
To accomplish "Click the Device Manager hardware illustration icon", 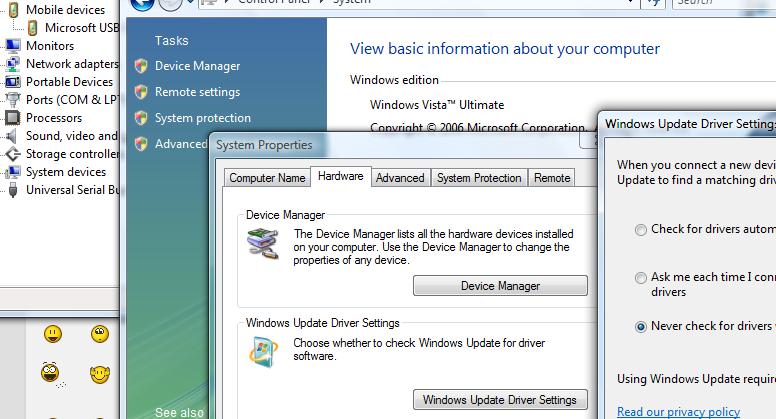I will pyautogui.click(x=263, y=243).
